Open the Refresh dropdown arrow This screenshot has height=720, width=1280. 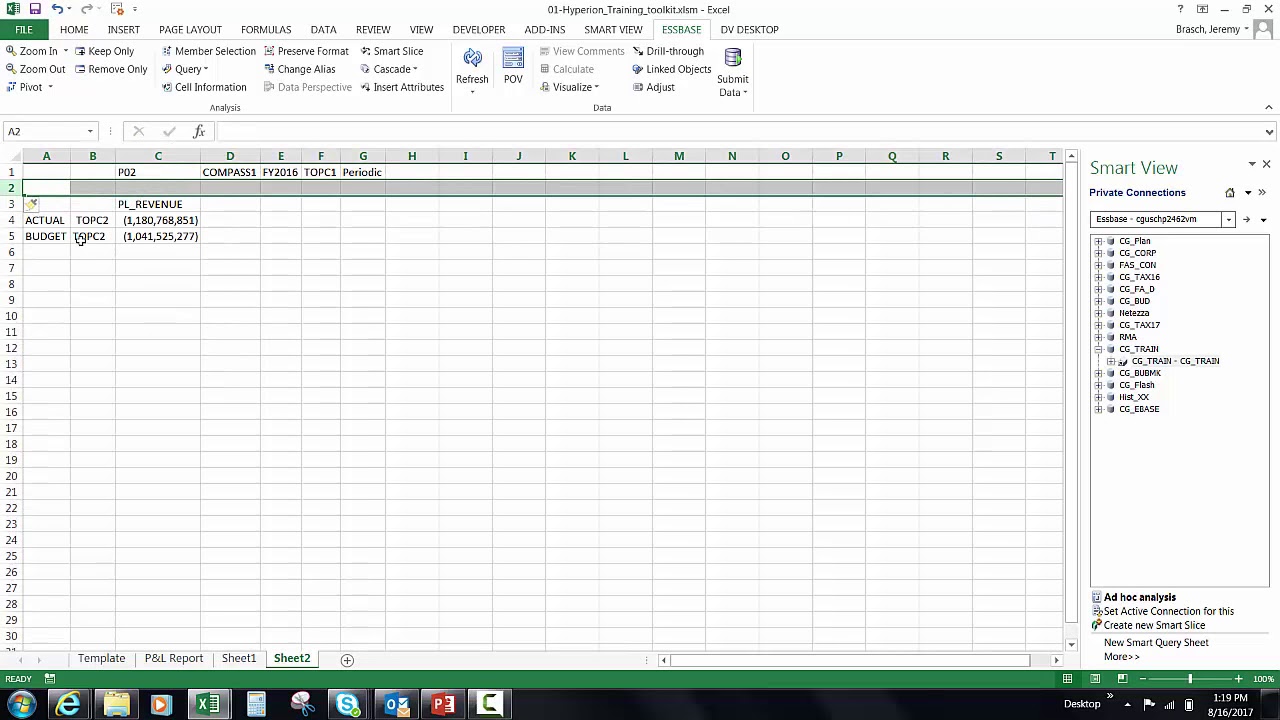point(472,92)
